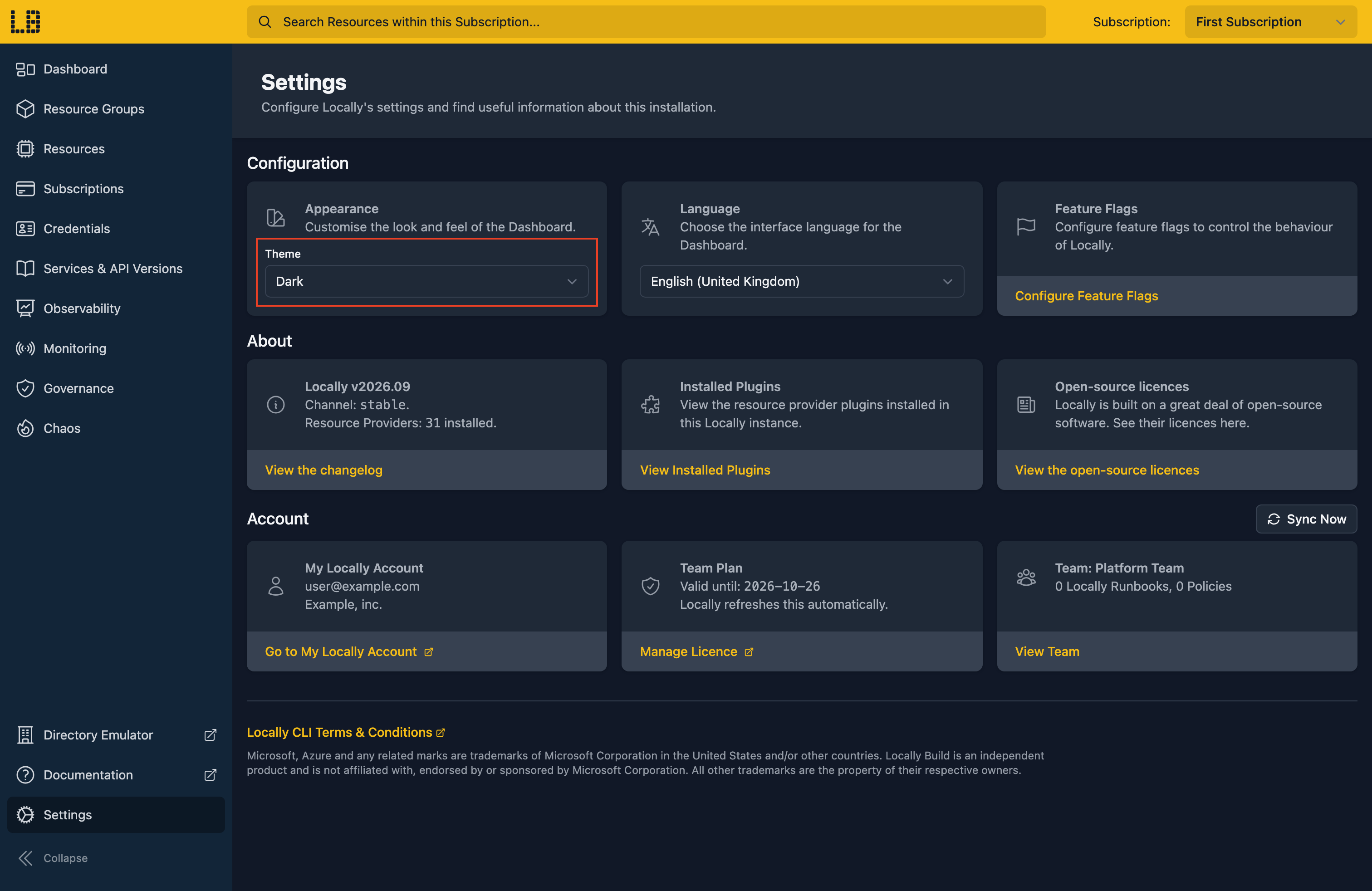Click the Settings page heading
Viewport: 1372px width, 891px height.
pos(304,83)
